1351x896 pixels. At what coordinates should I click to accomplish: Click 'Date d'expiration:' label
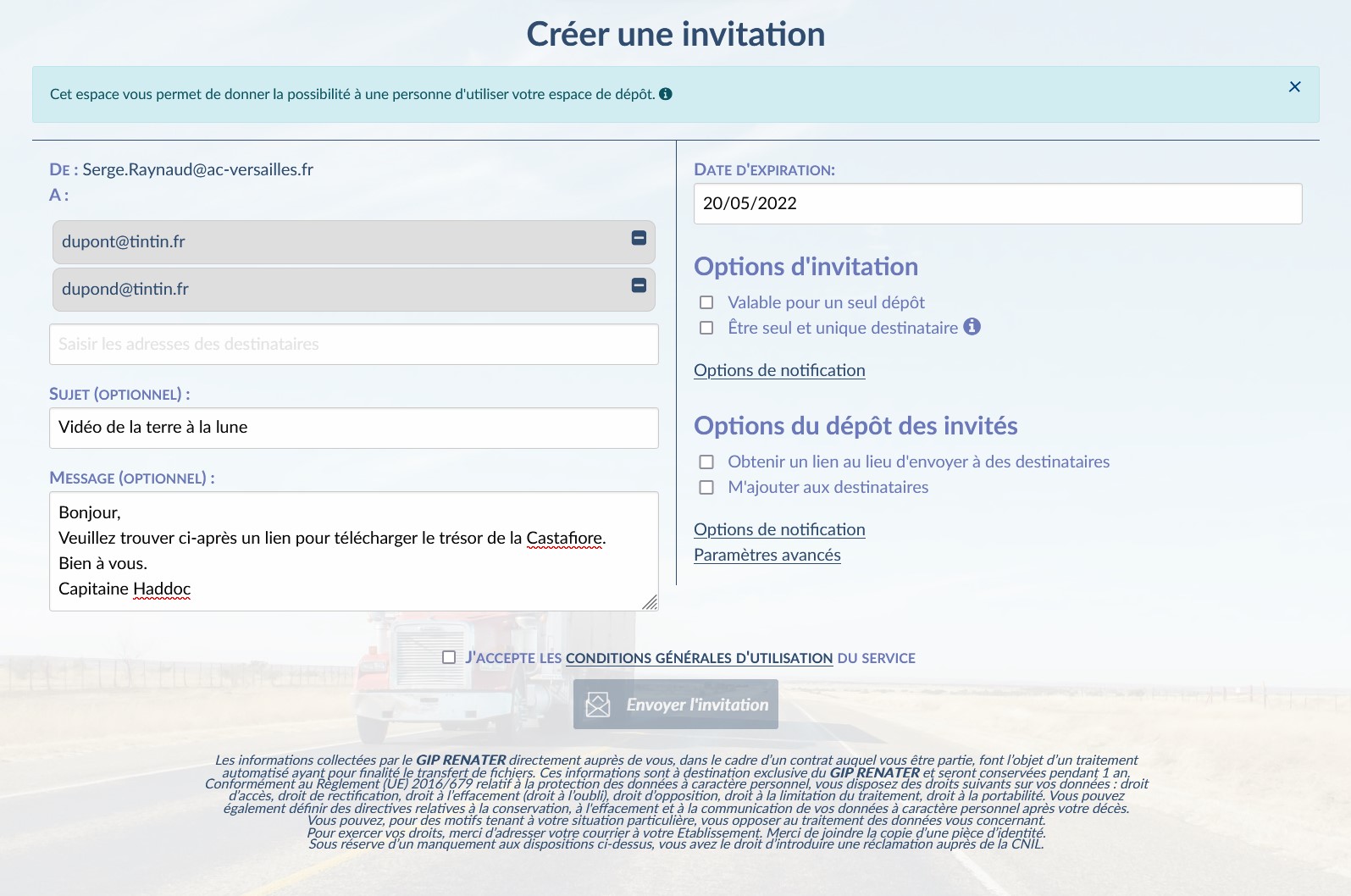(x=764, y=169)
